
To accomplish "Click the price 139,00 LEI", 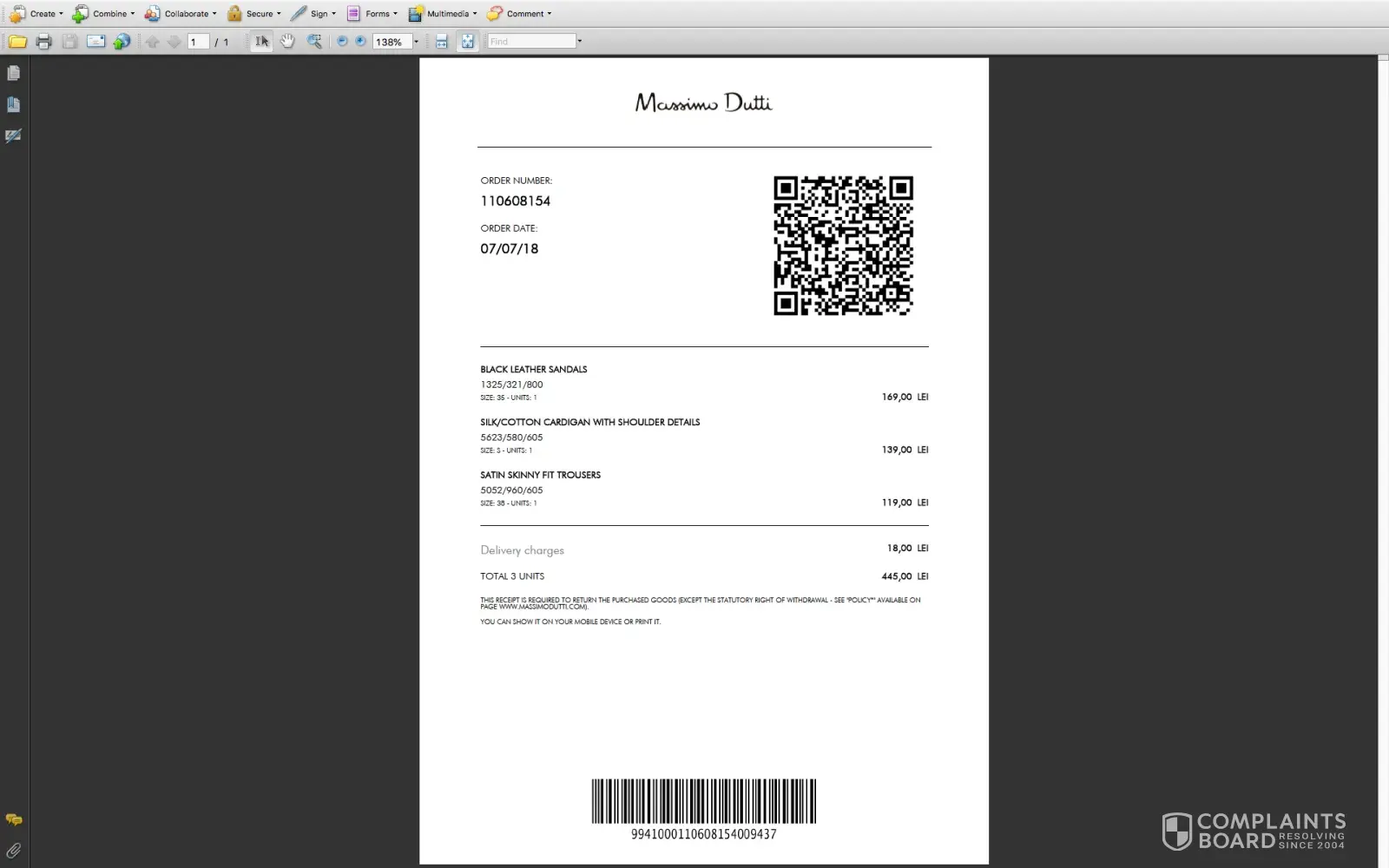I will 905,450.
